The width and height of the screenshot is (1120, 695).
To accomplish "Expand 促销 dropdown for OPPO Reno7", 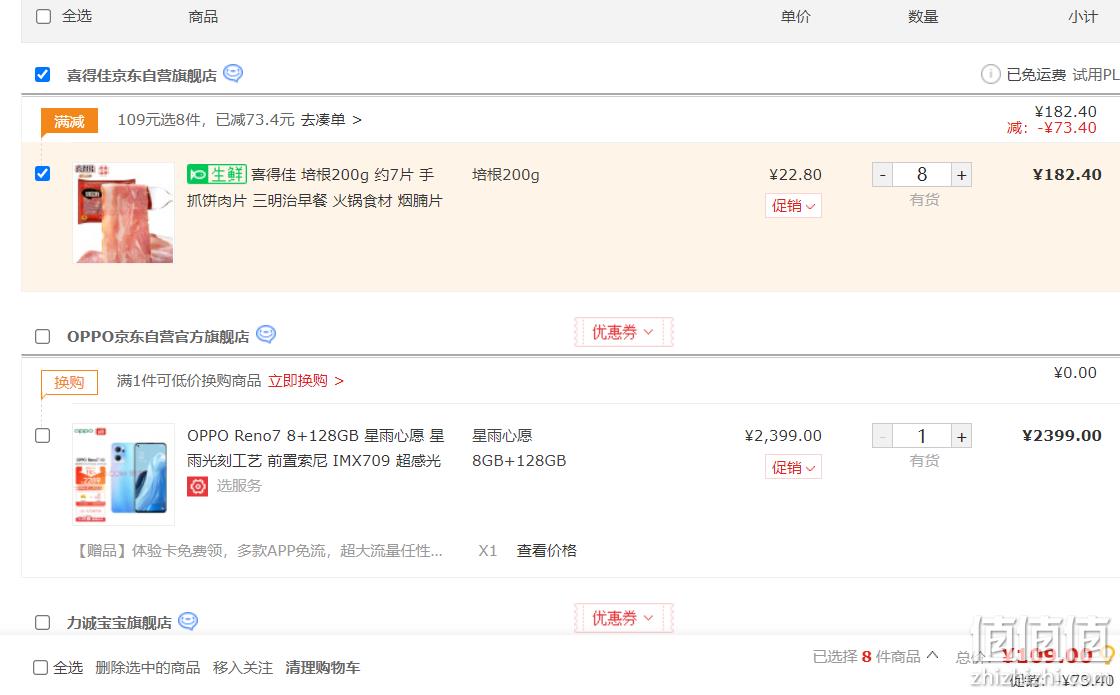I will pos(793,467).
